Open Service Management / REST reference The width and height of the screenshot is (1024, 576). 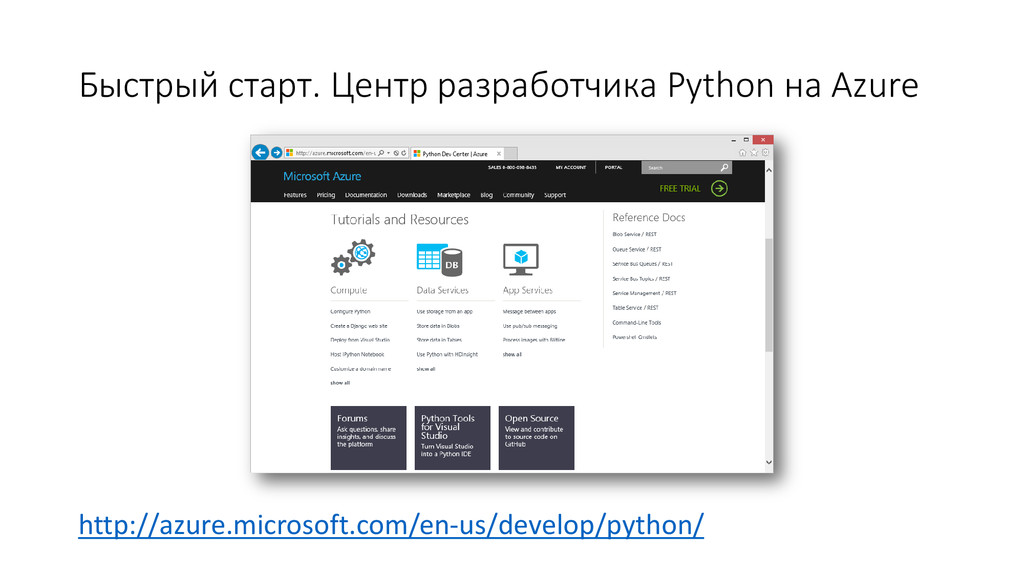(645, 294)
